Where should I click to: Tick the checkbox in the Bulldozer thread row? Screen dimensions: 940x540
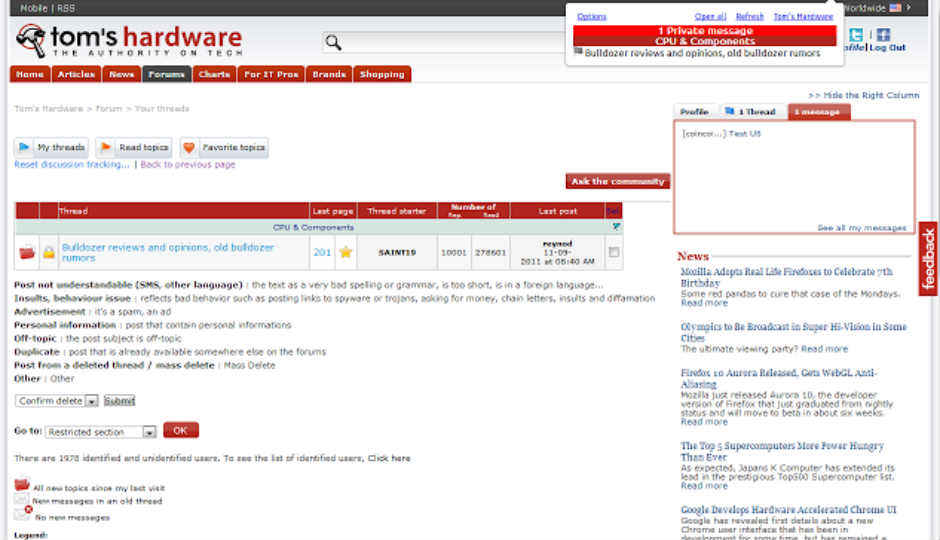613,252
